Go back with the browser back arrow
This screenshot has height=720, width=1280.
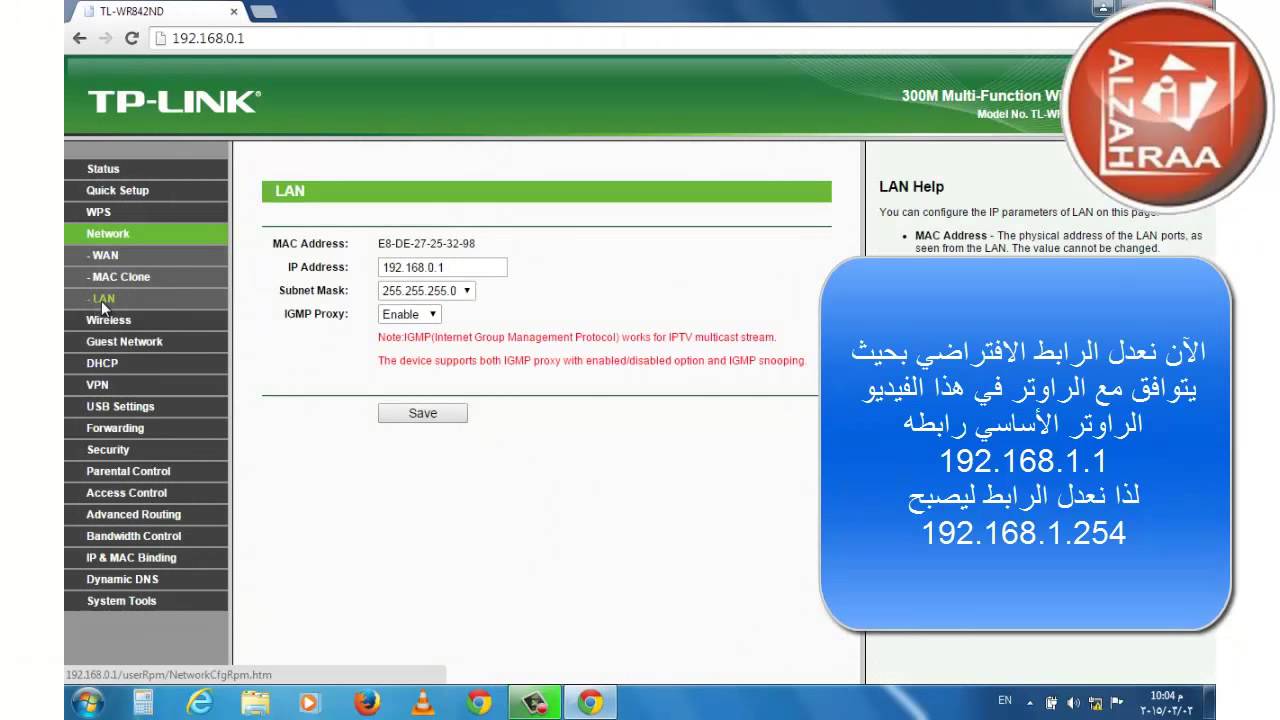click(80, 38)
